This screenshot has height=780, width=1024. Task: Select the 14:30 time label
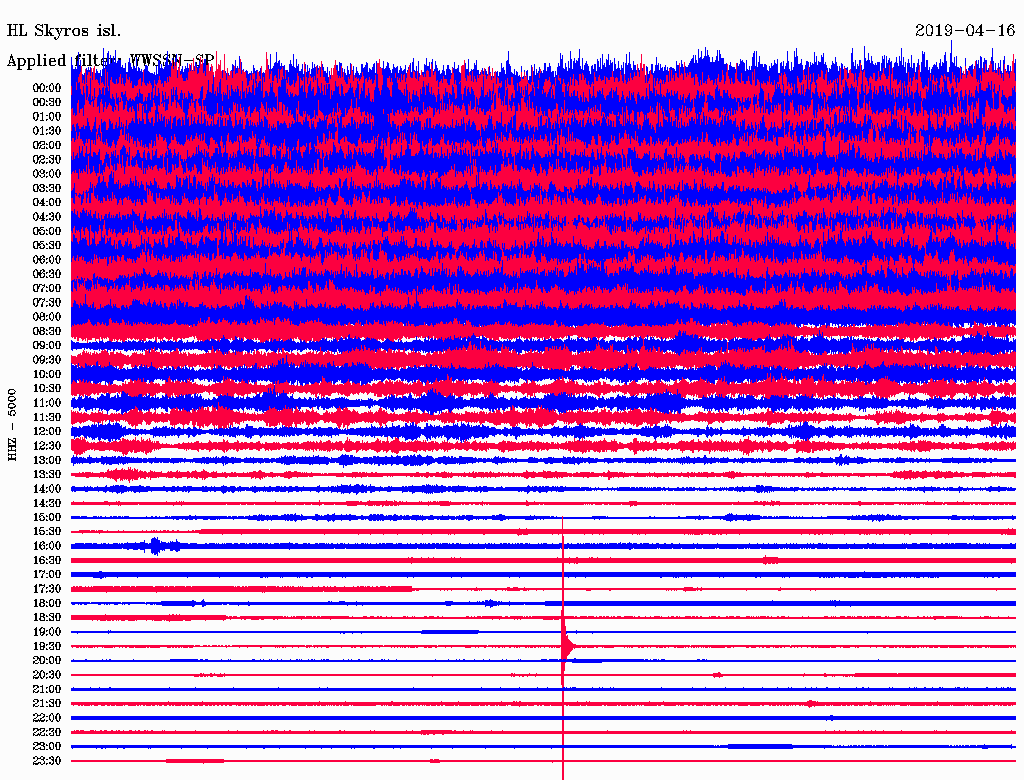[x=47, y=504]
